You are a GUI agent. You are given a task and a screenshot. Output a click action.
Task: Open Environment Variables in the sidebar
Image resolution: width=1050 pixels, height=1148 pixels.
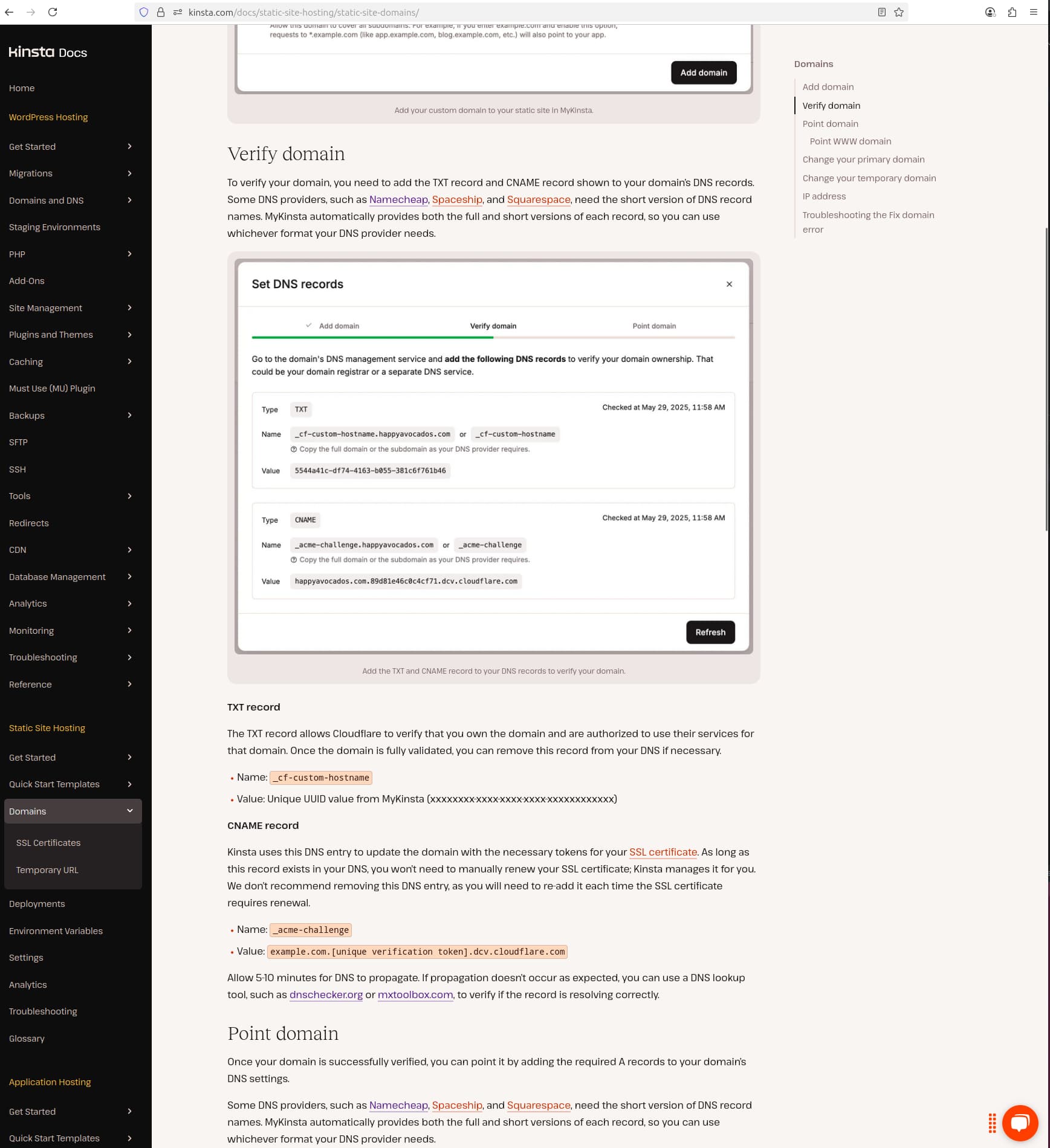[x=56, y=931]
